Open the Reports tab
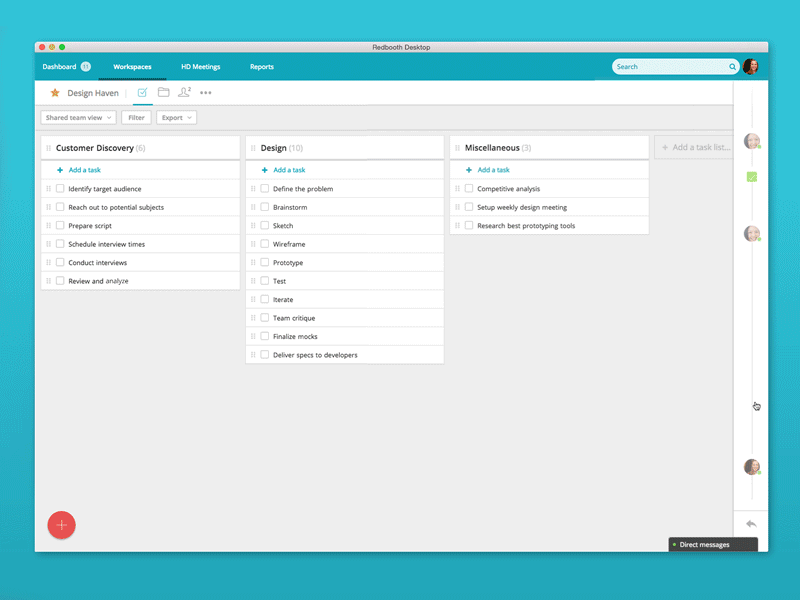This screenshot has height=600, width=800. tap(261, 67)
